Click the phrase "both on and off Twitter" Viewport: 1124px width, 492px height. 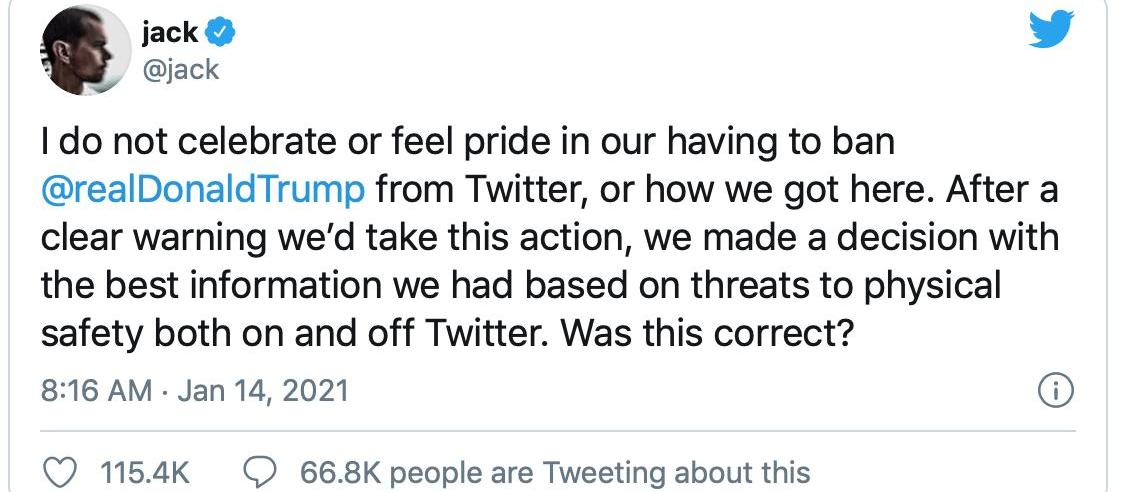tap(350, 333)
